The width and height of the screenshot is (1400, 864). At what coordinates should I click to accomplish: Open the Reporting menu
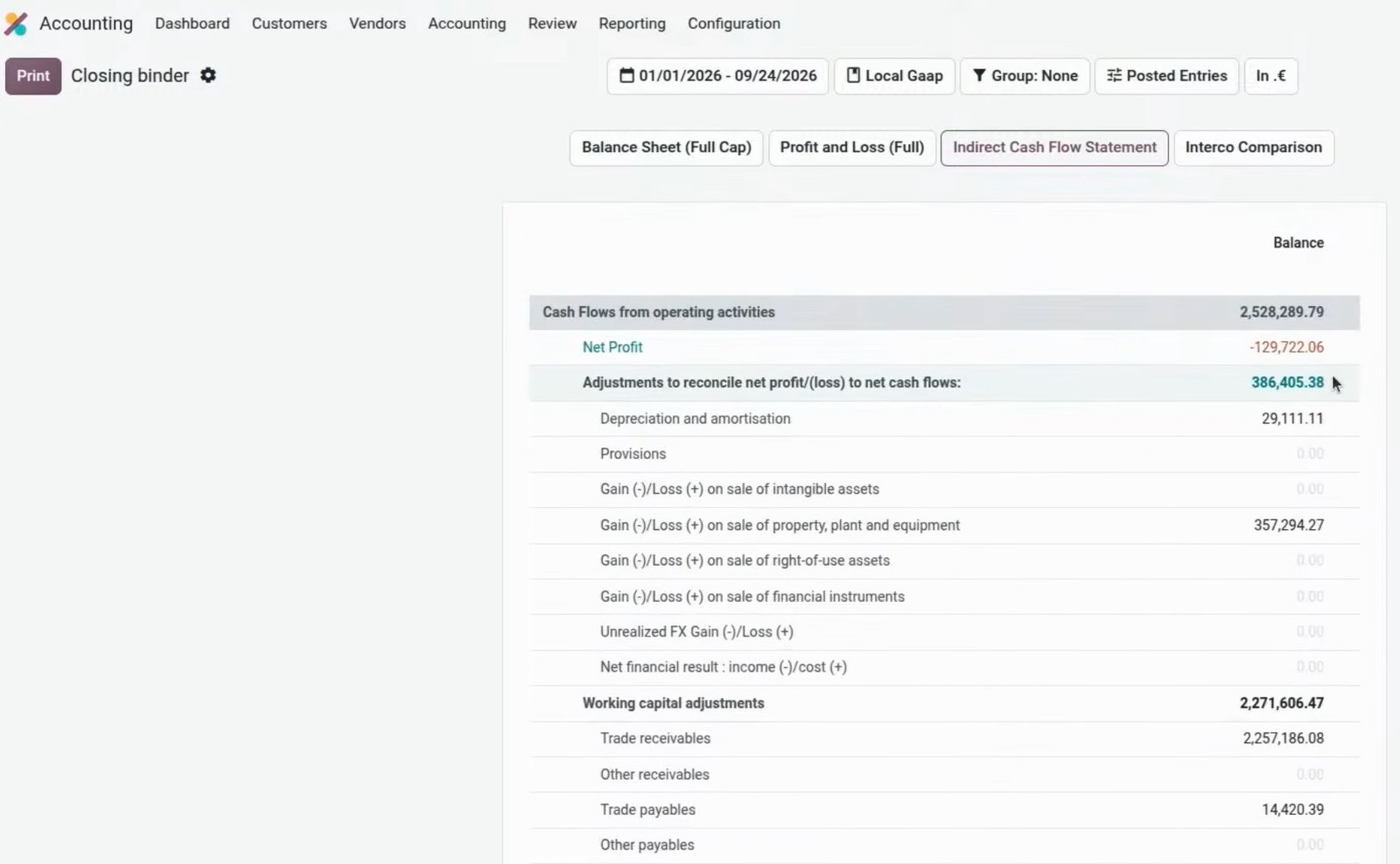[x=632, y=24]
